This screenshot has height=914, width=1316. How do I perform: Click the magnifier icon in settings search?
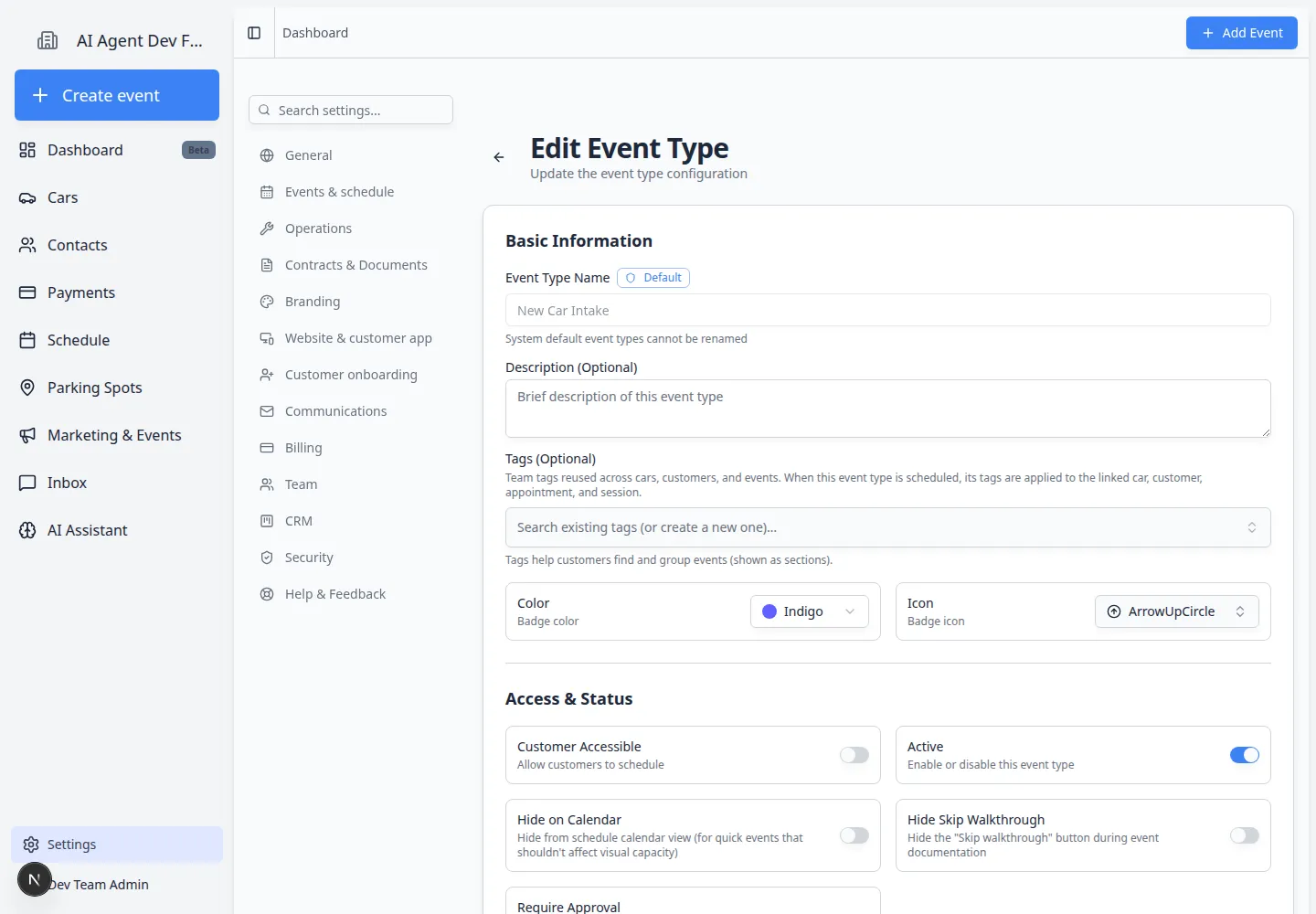[x=264, y=110]
